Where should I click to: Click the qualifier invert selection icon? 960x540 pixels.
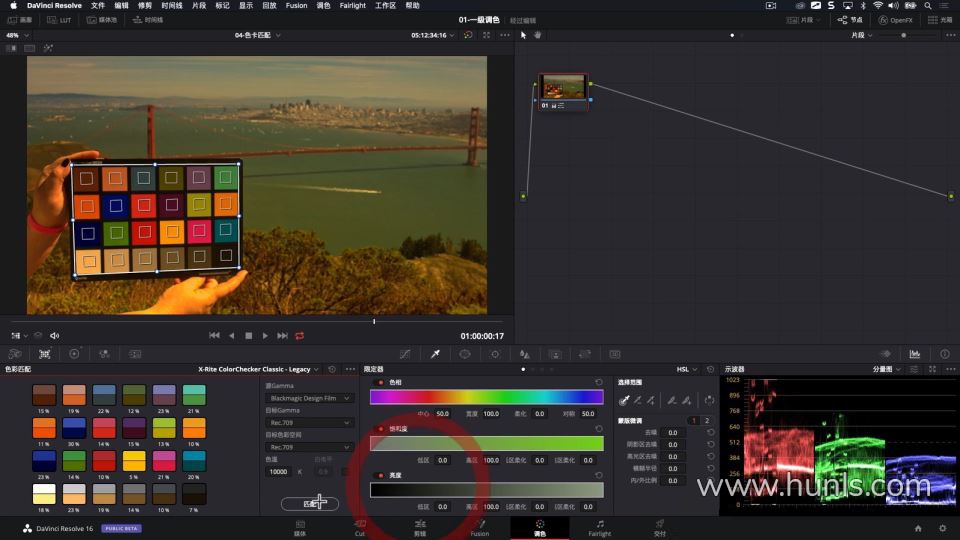point(709,400)
